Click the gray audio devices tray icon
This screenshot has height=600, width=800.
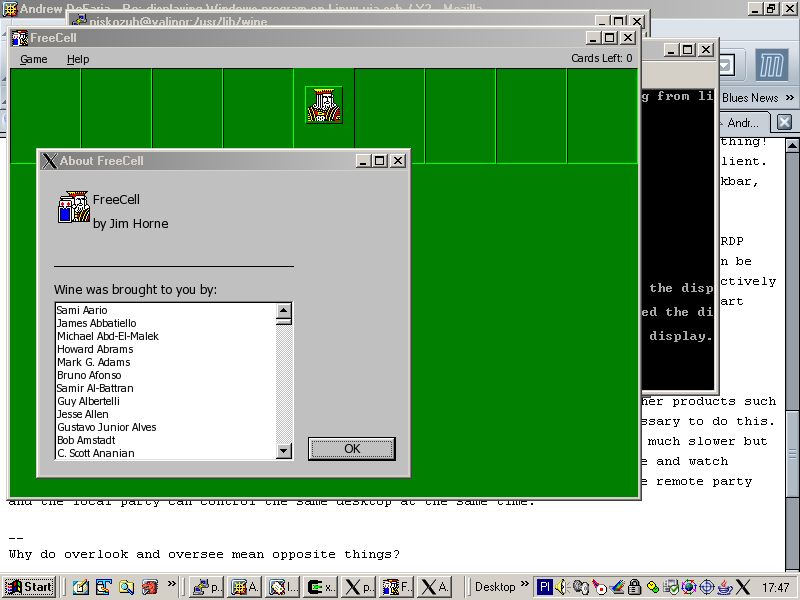coord(580,587)
